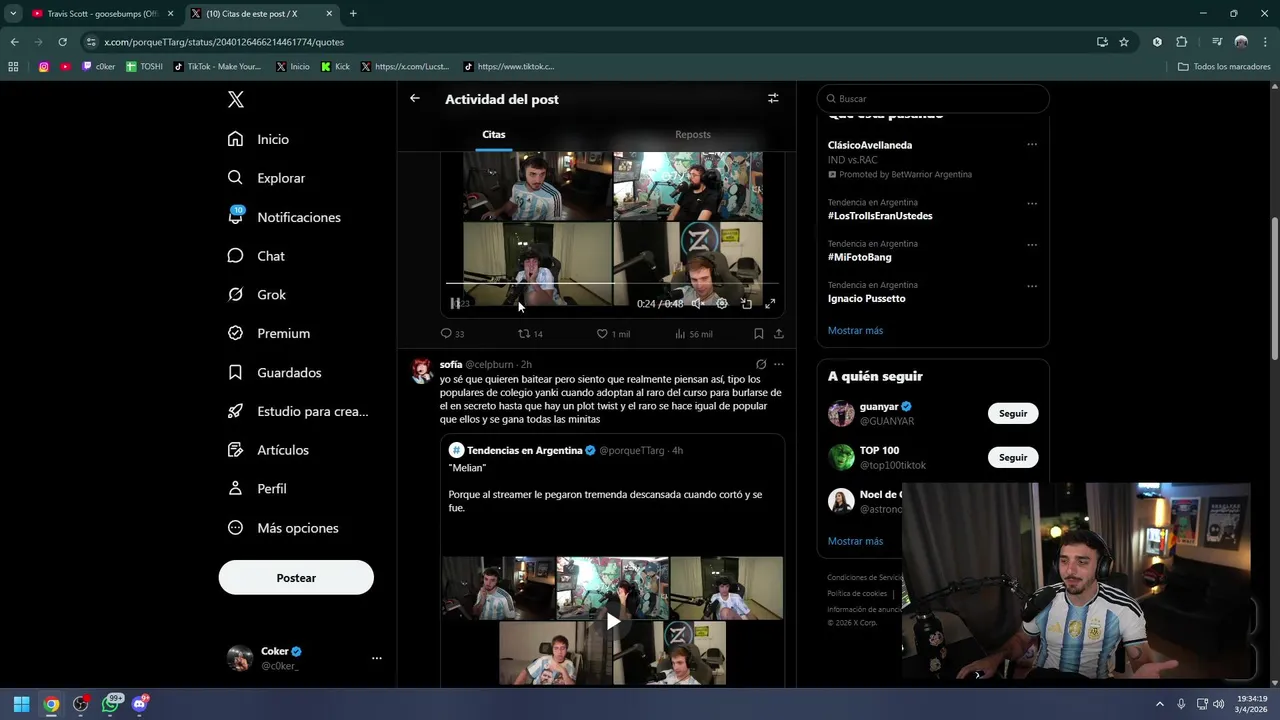Open Chrome three-dot menu
The height and width of the screenshot is (720, 1280).
click(x=1265, y=42)
